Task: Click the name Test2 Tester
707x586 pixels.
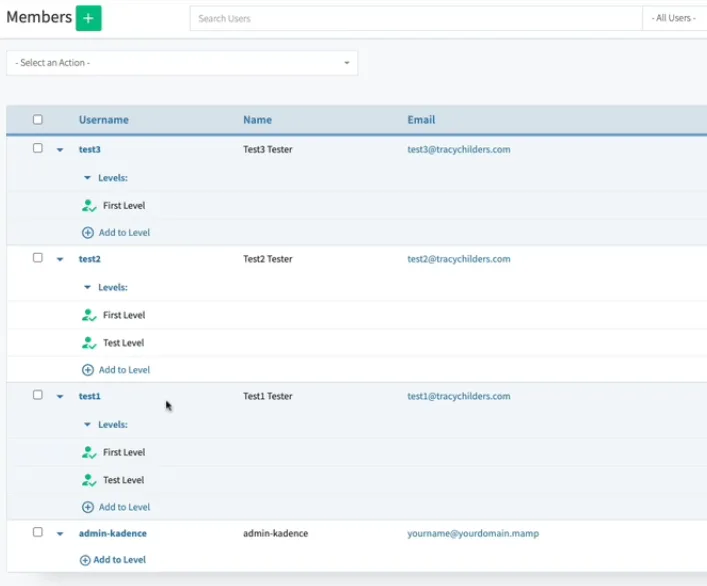Action: [268, 259]
